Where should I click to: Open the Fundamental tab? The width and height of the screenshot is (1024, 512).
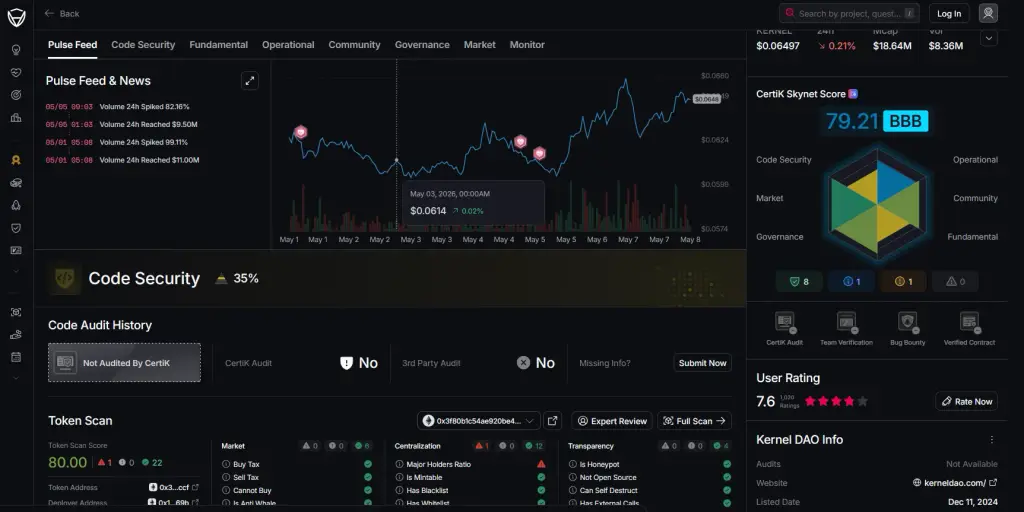click(219, 44)
